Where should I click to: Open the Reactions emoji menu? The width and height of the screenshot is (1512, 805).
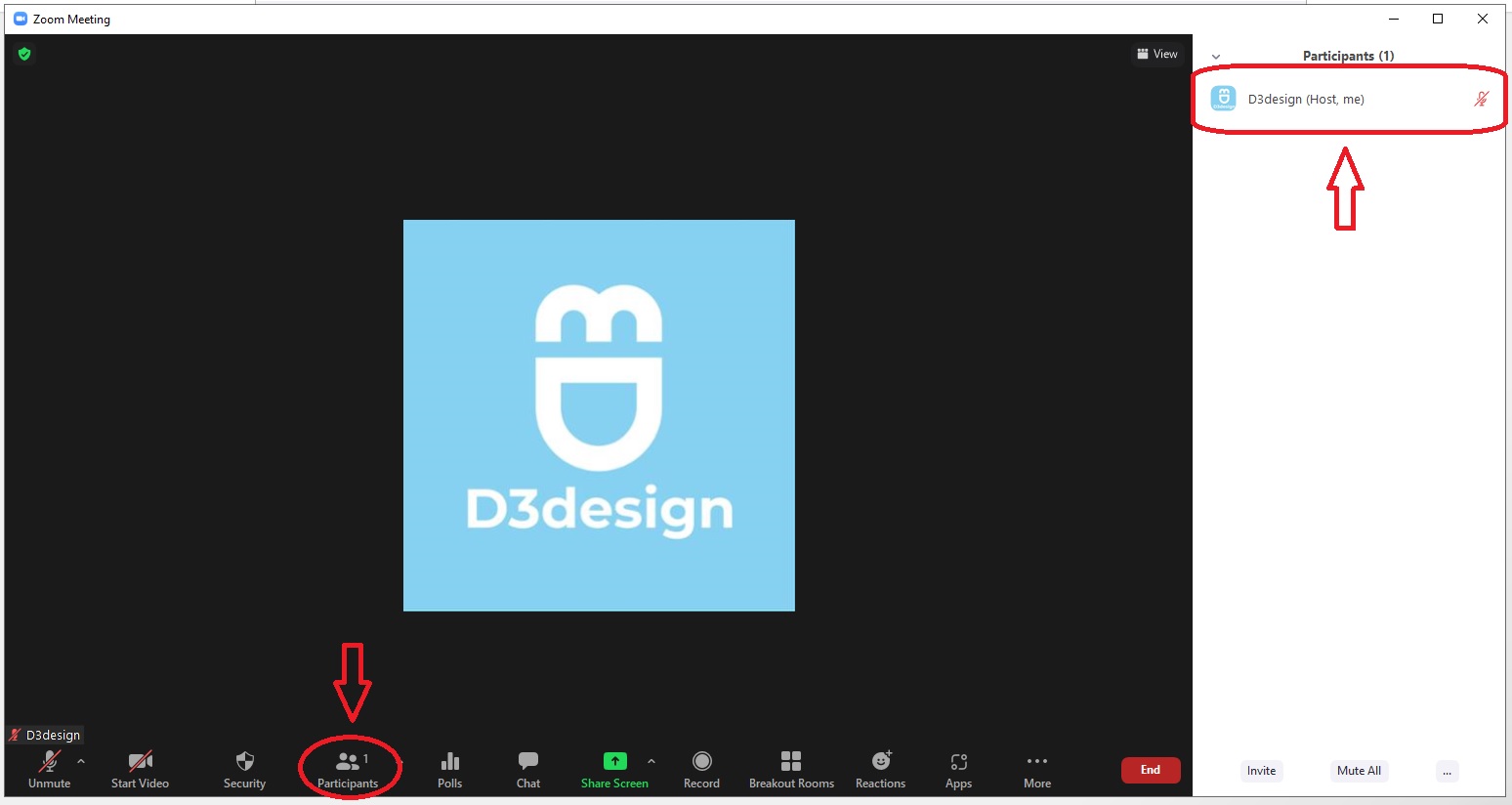[x=881, y=769]
